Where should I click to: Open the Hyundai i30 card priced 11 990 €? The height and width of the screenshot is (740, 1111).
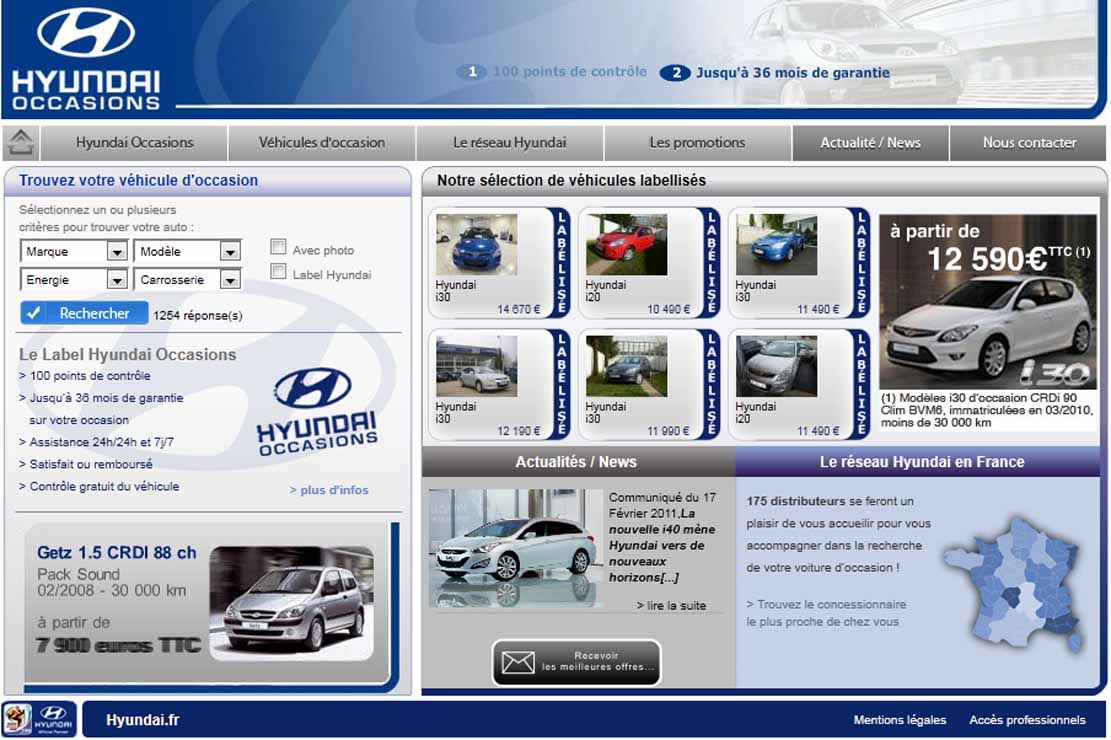coord(648,384)
